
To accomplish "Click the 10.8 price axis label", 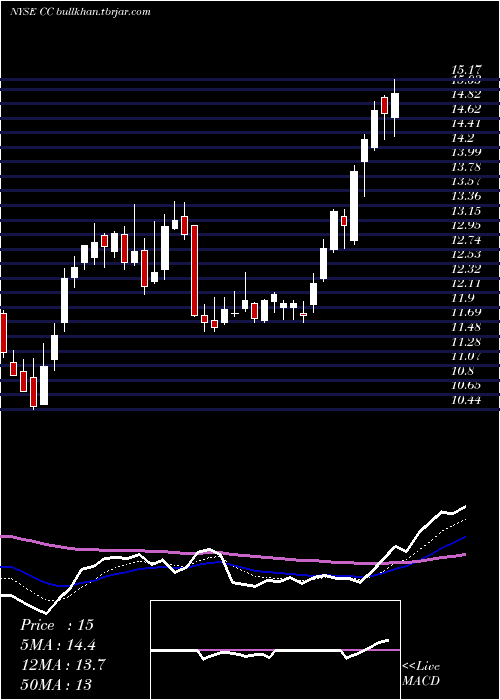I will tap(462, 371).
